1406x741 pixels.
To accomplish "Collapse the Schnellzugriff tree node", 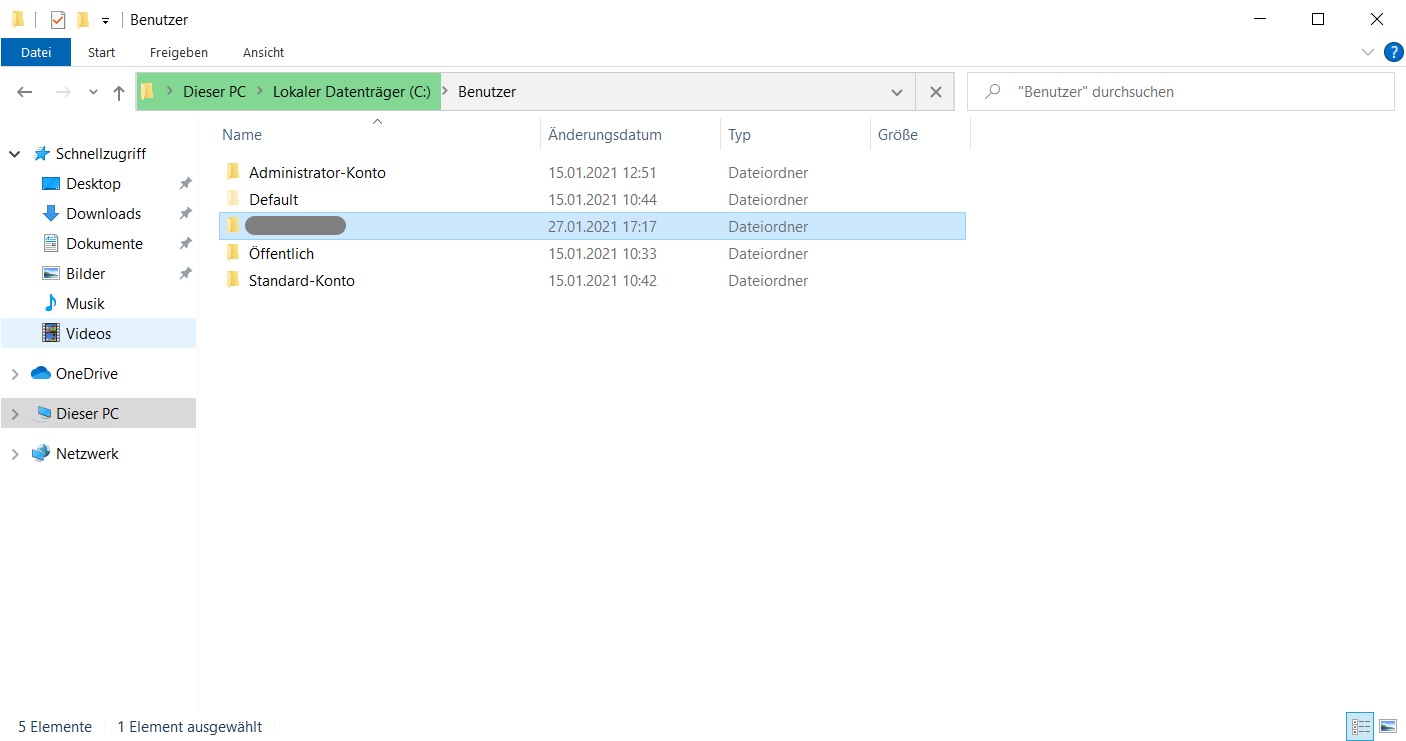I will 15,154.
